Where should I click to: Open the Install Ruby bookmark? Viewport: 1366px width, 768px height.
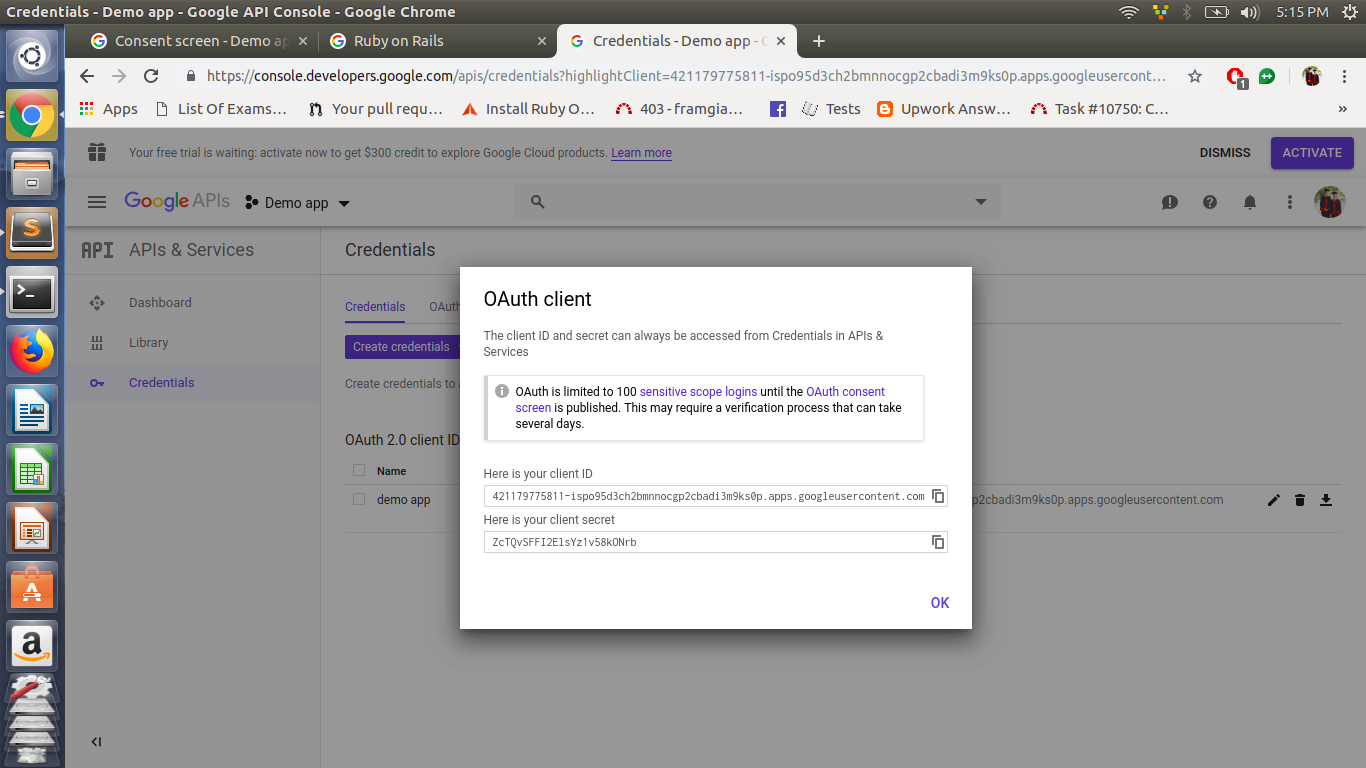(528, 109)
